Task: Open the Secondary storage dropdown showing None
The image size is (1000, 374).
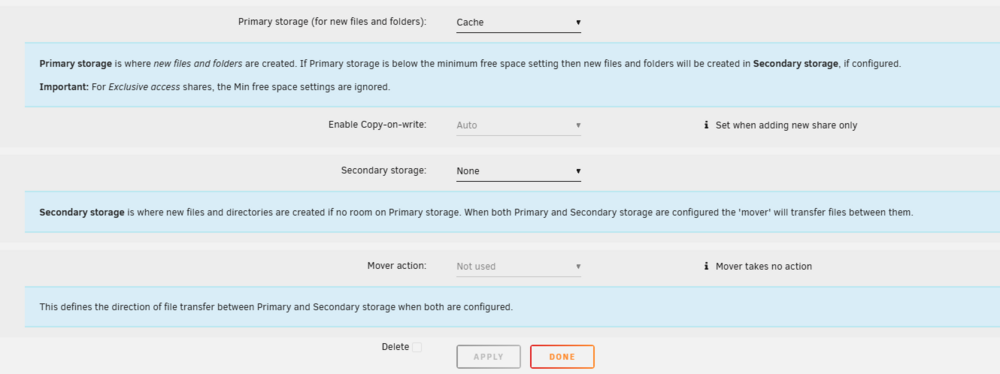Action: [518, 171]
